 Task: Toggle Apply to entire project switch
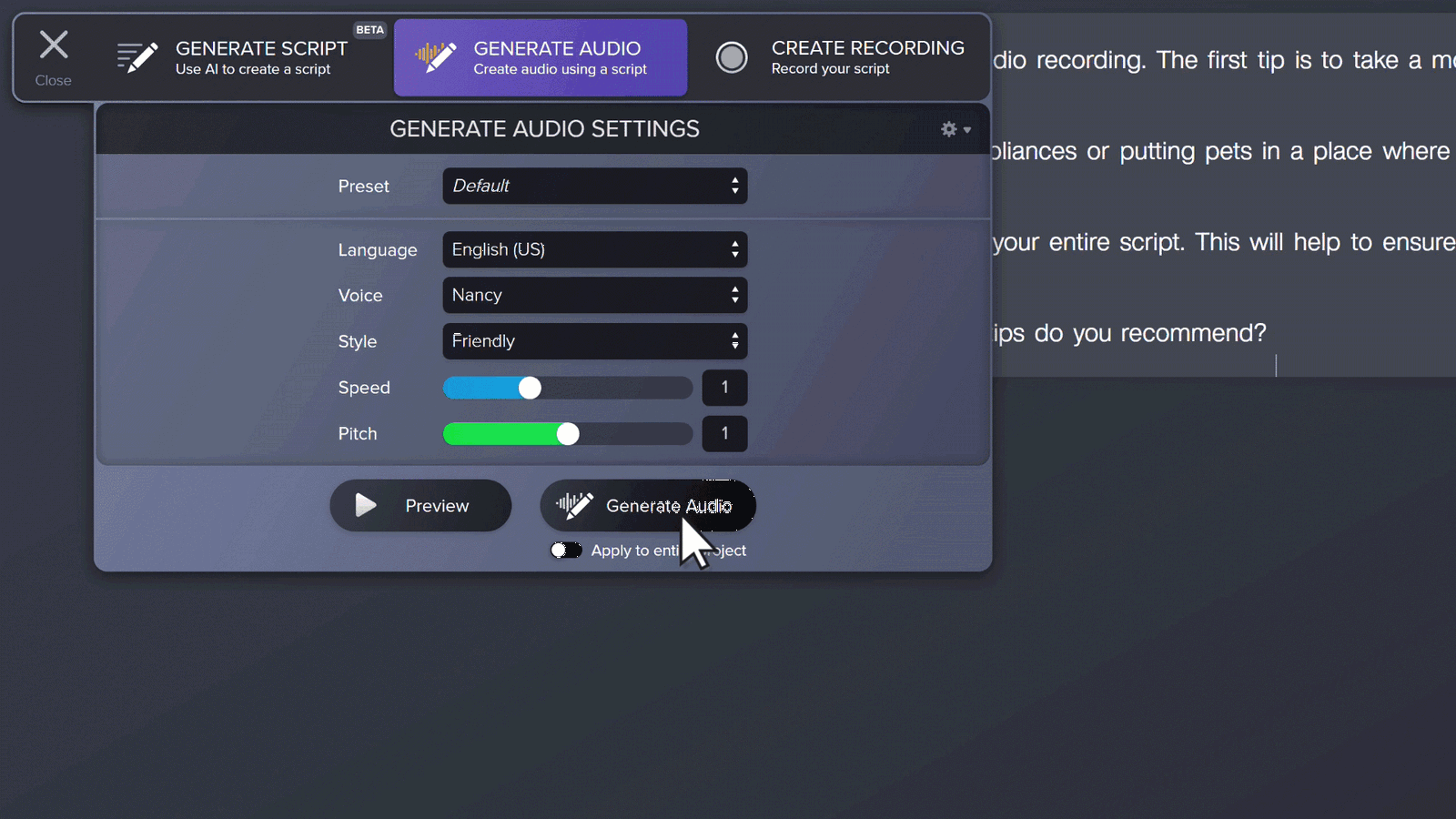pos(566,551)
